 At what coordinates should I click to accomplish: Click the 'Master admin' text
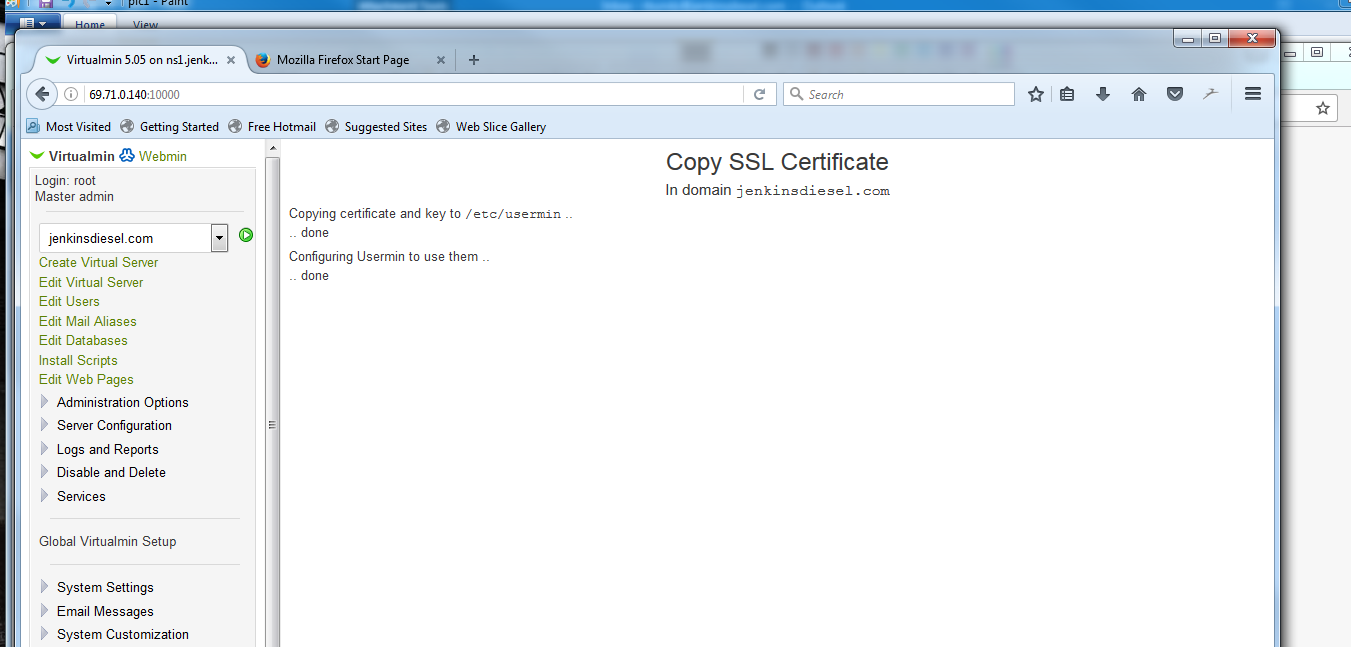pyautogui.click(x=75, y=197)
